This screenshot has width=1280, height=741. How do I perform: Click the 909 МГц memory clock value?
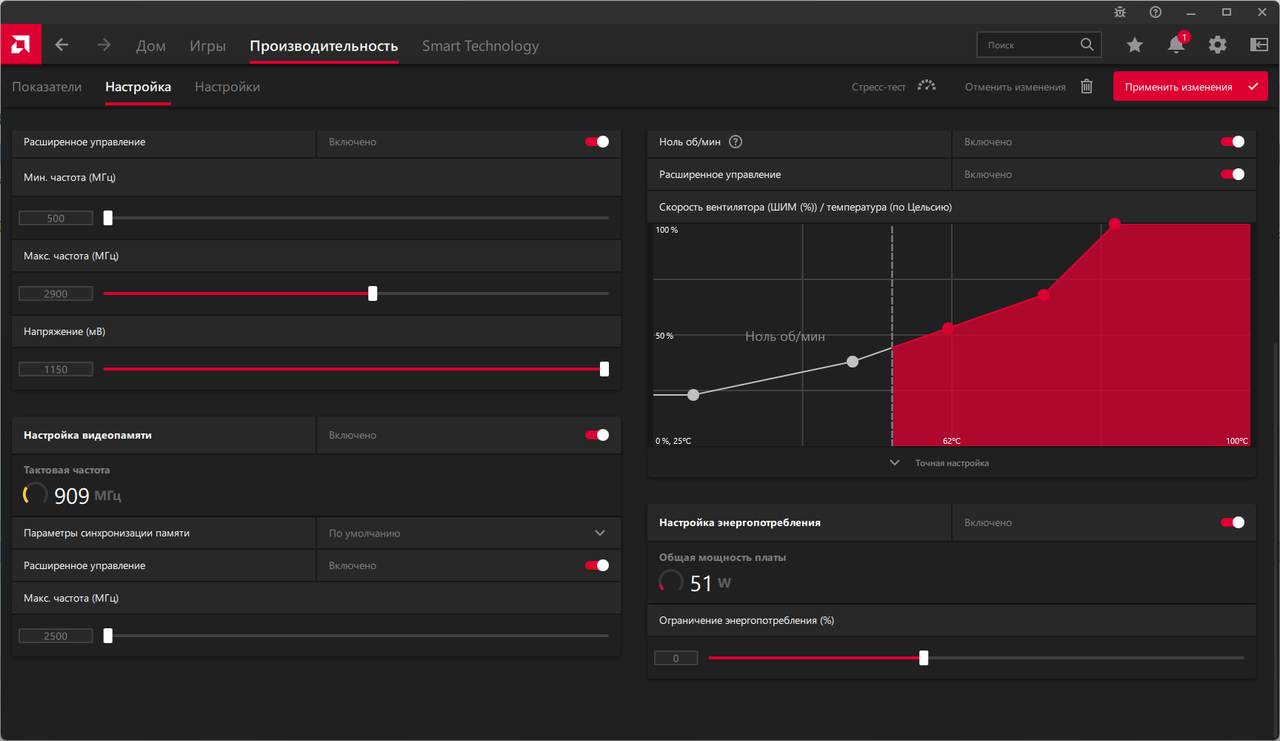(87, 495)
